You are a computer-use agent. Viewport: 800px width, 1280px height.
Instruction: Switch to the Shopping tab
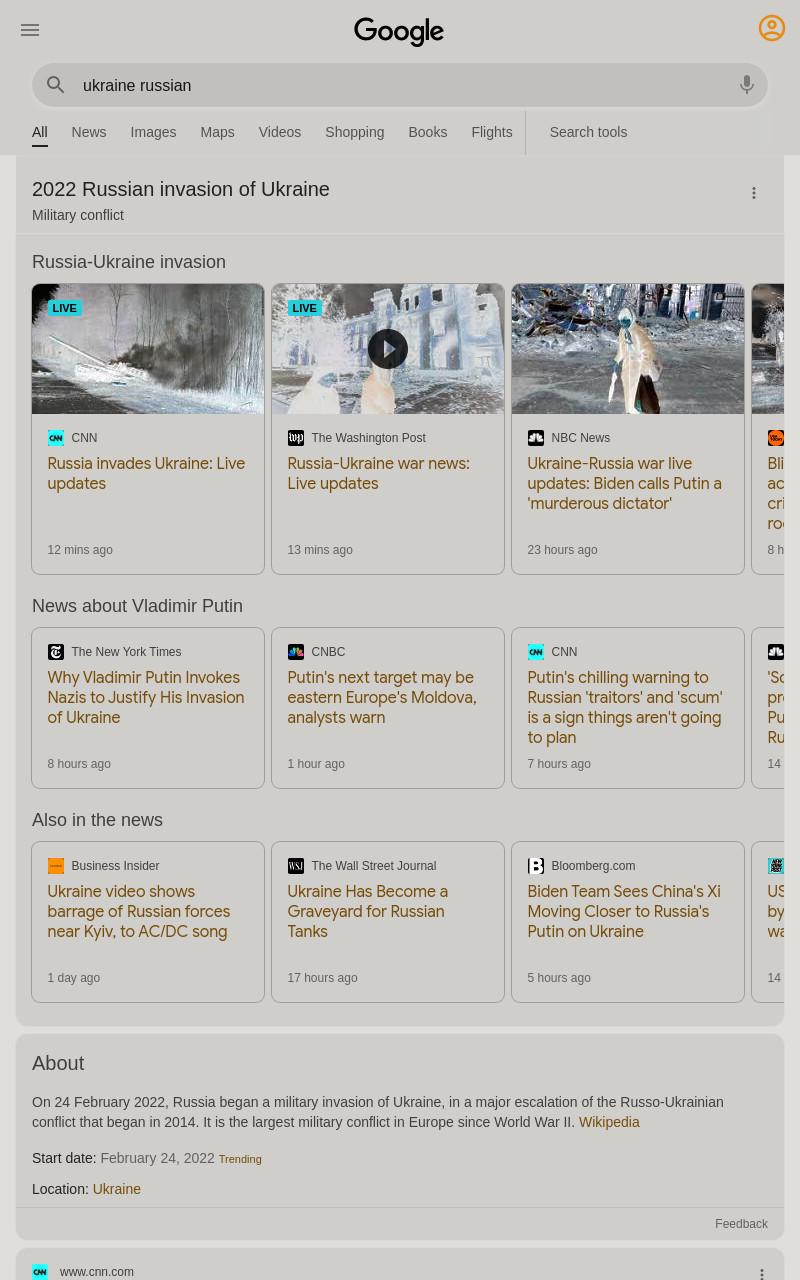[x=354, y=132]
